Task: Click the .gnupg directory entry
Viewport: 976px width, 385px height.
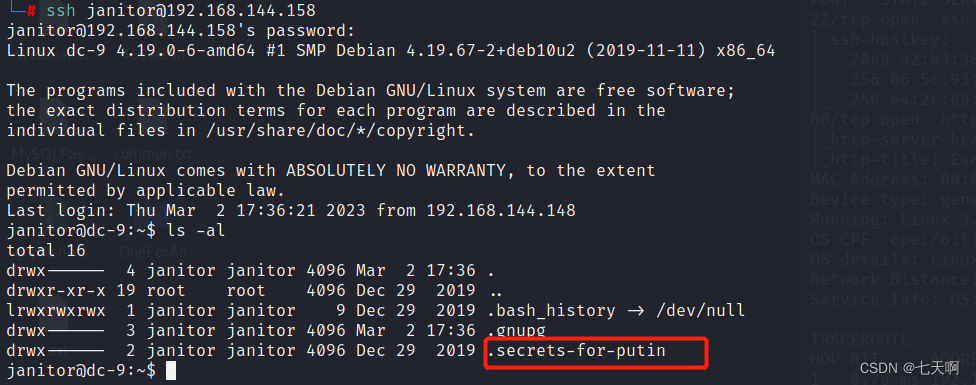Action: pyautogui.click(x=517, y=330)
